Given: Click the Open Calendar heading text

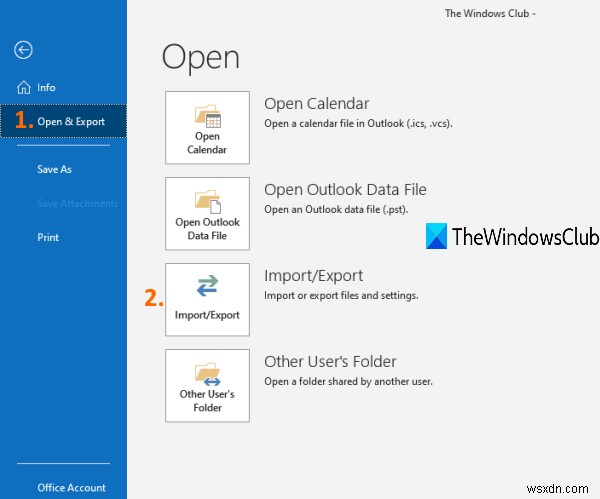Looking at the screenshot, I should click(316, 104).
